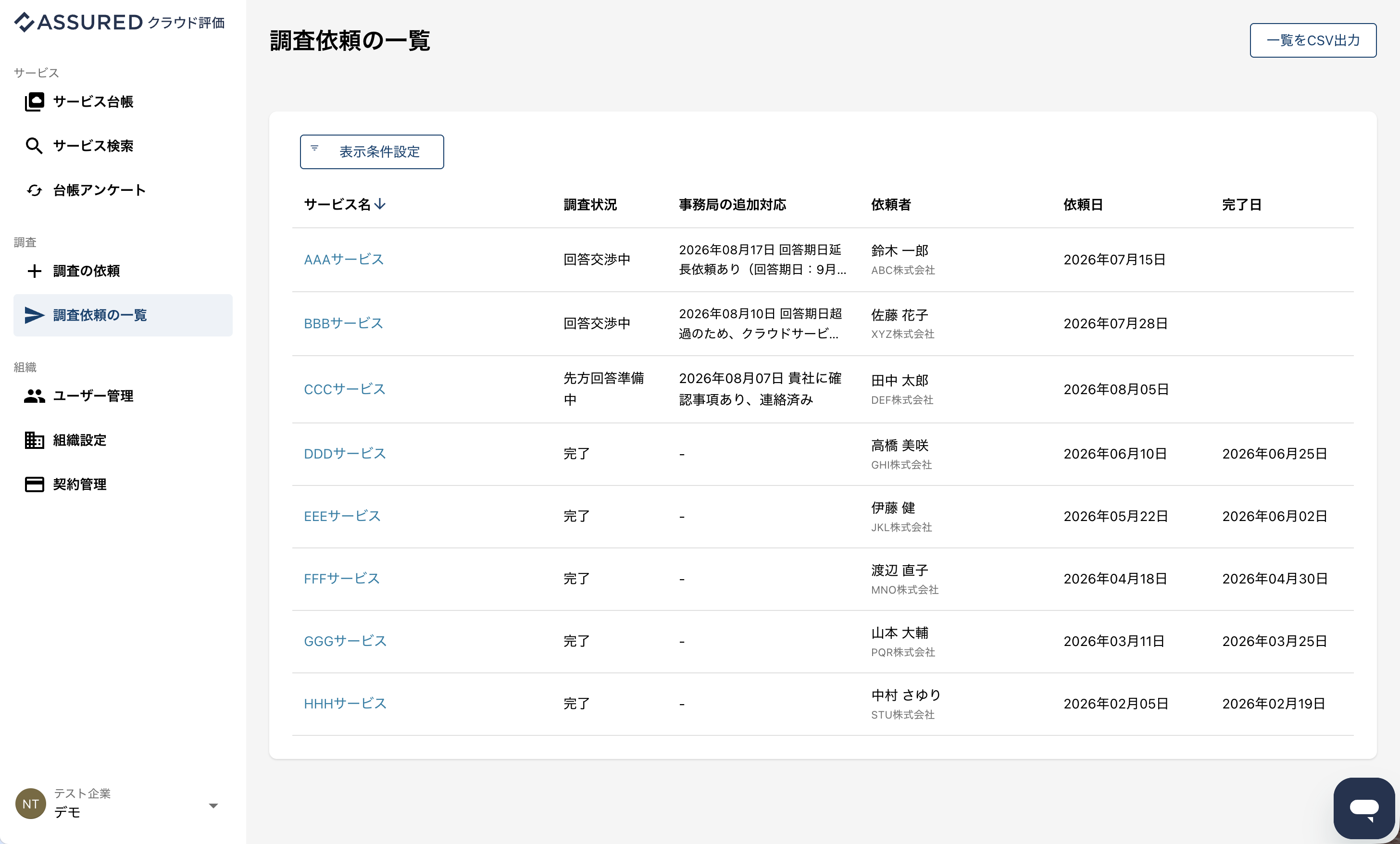Click the 依頼日 column header
The width and height of the screenshot is (1400, 844).
(x=1083, y=204)
